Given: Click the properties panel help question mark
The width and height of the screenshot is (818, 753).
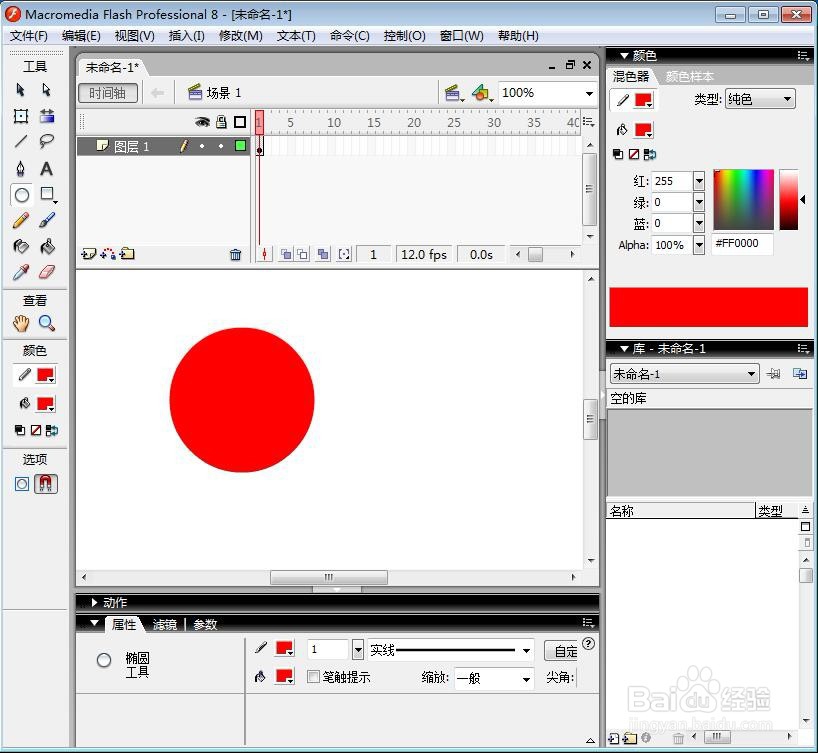Looking at the screenshot, I should (x=588, y=643).
